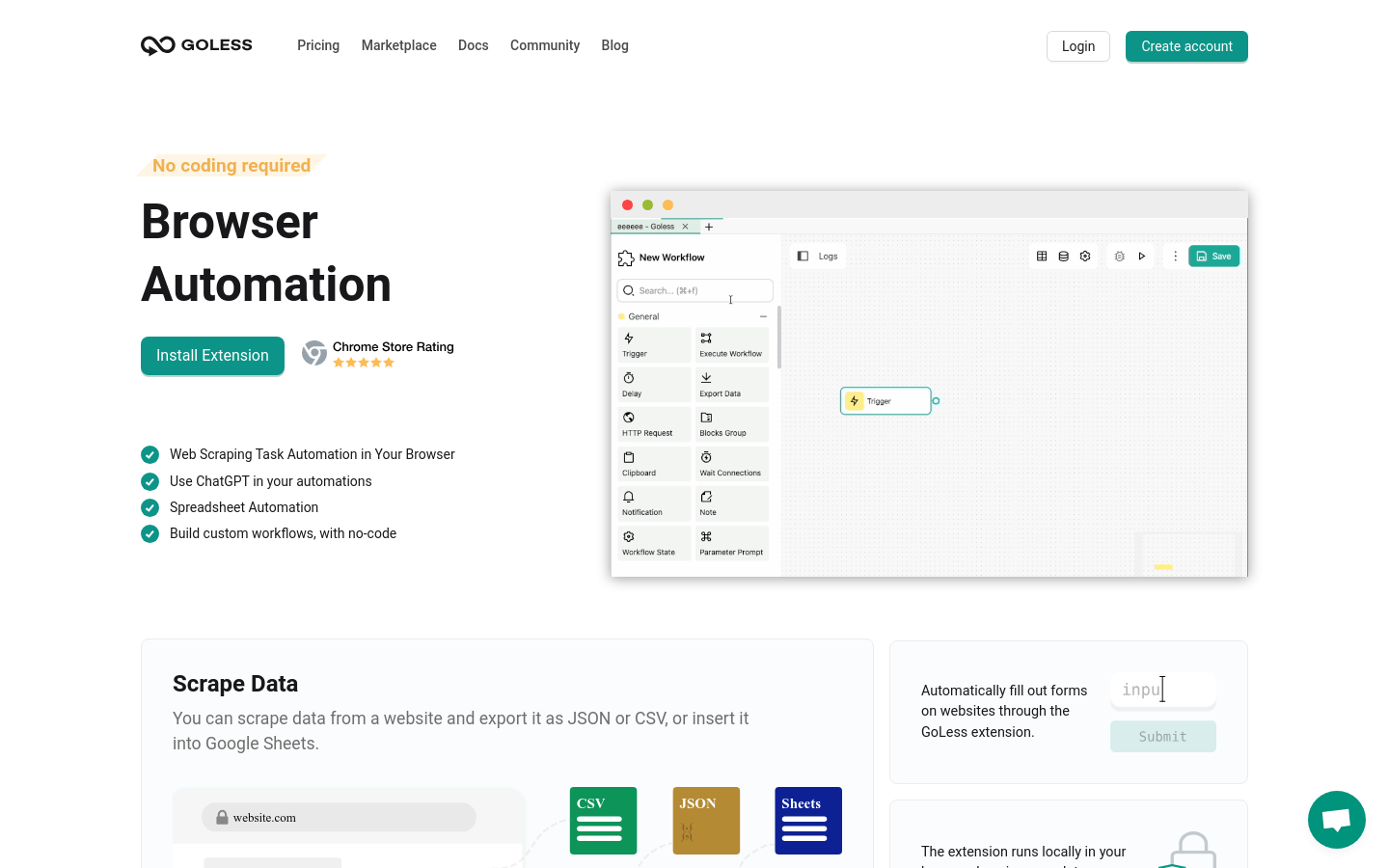Viewport: 1389px width, 868px height.
Task: Click 'No coding required' label
Action: point(231,166)
